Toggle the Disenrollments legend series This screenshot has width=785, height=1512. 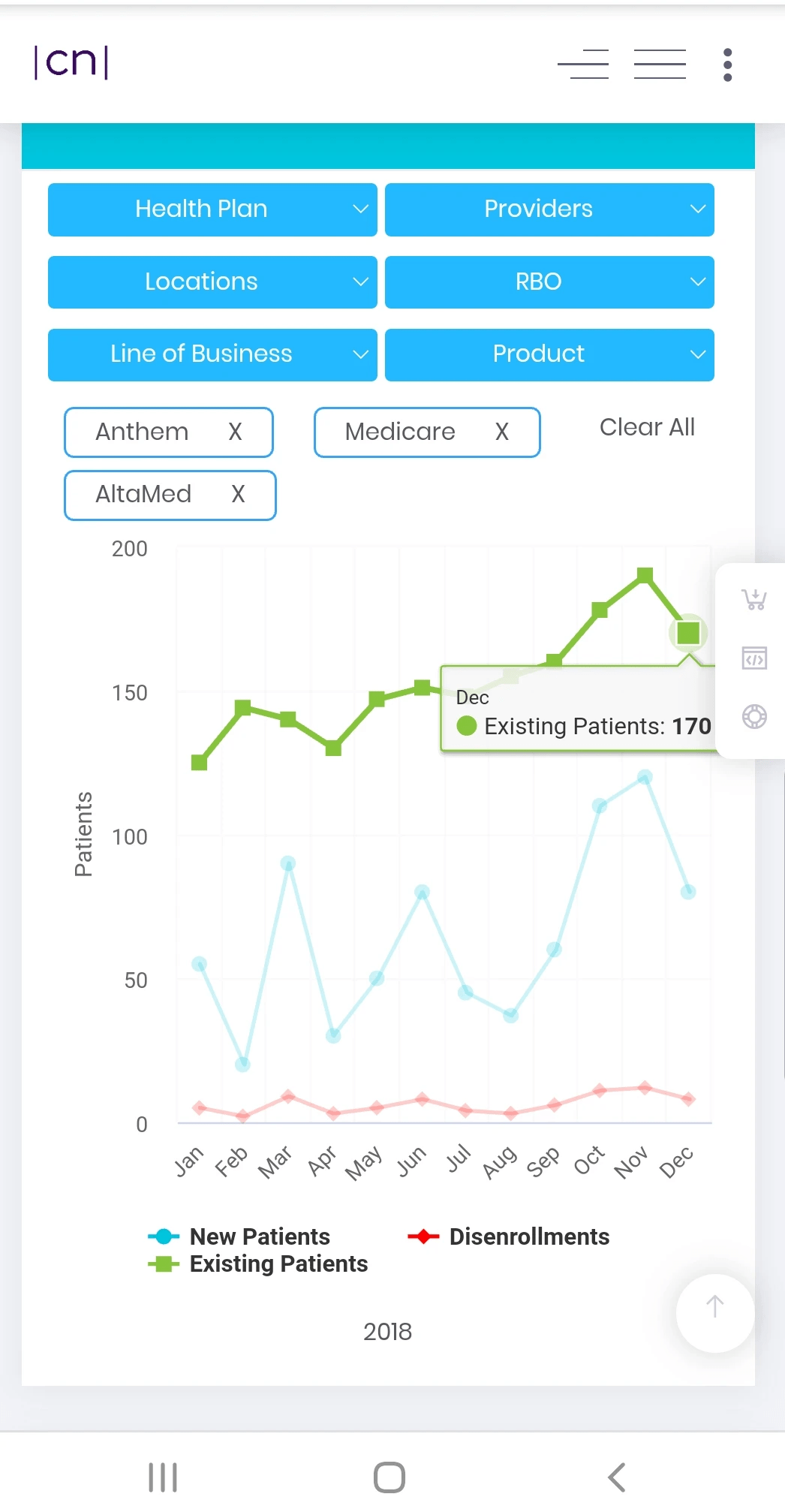click(528, 1236)
